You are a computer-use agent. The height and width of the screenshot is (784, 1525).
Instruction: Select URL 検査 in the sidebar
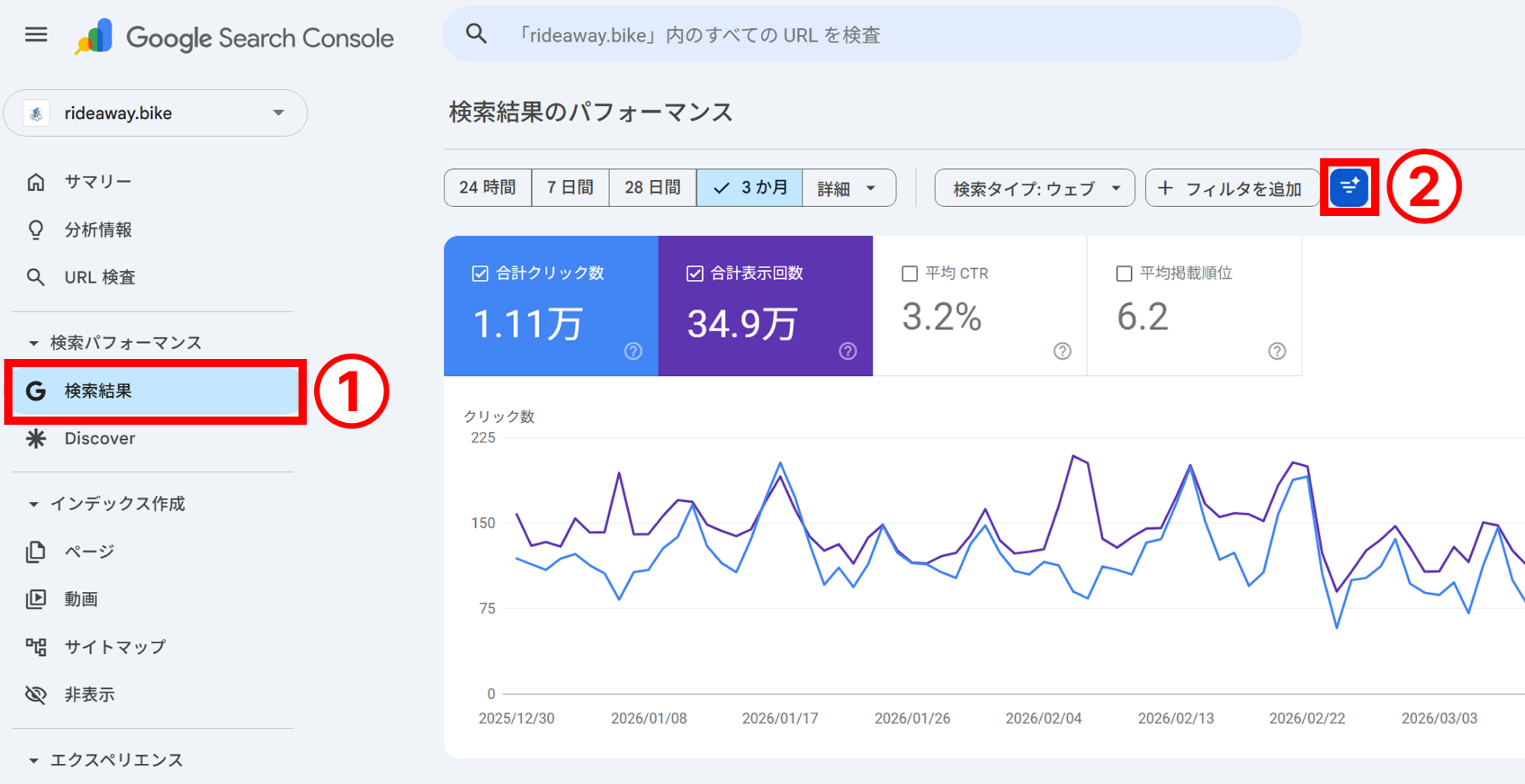[x=101, y=276]
